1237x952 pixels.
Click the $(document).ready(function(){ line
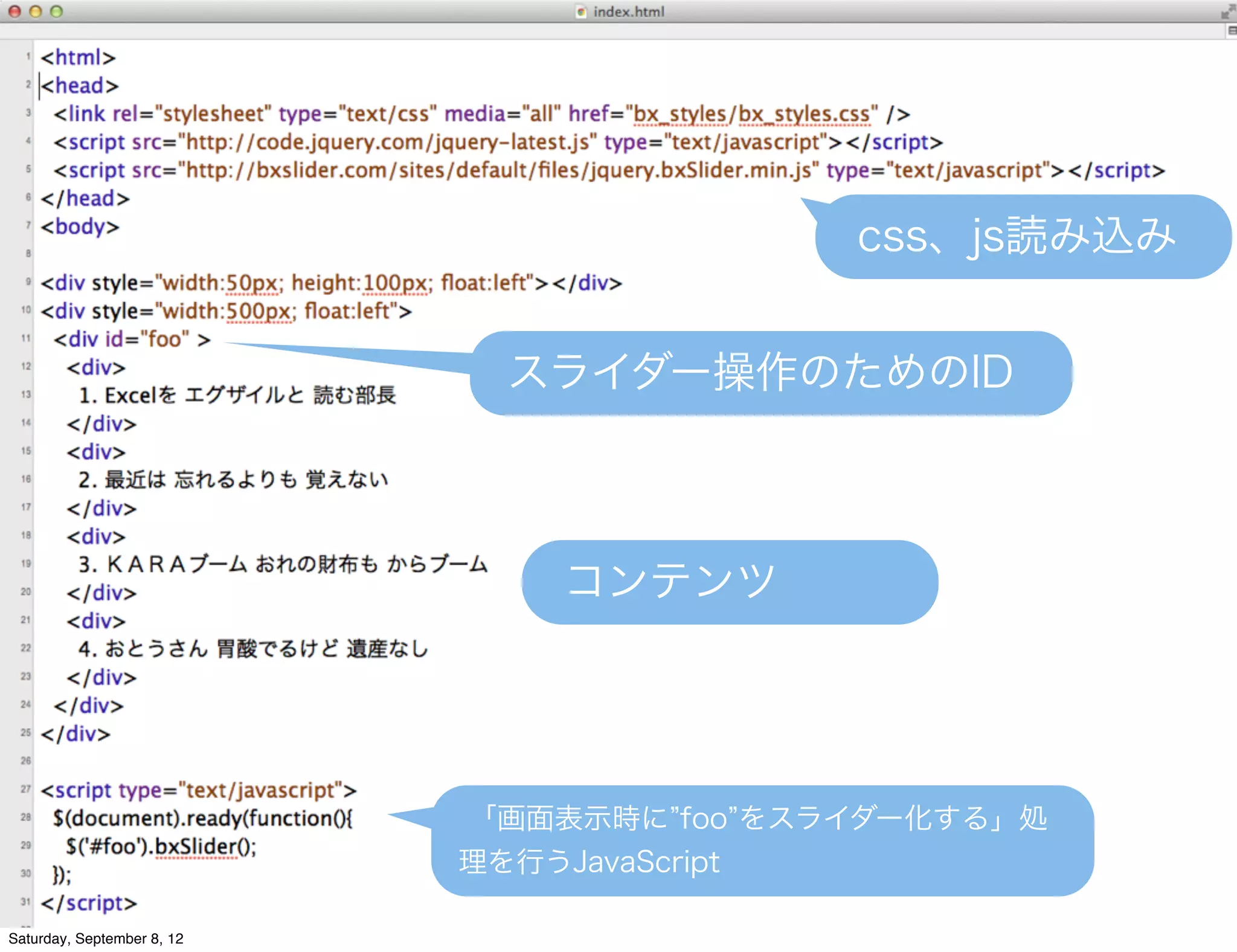tap(203, 818)
